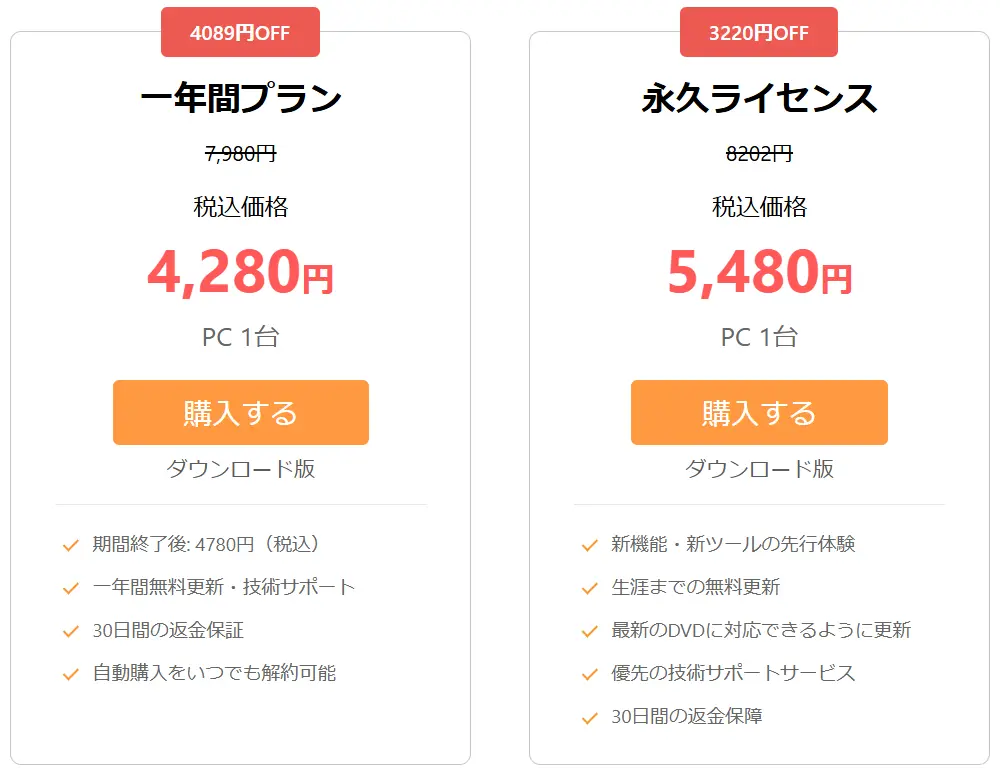
Task: Click the 4089円OFF discount badge
Action: (x=240, y=32)
